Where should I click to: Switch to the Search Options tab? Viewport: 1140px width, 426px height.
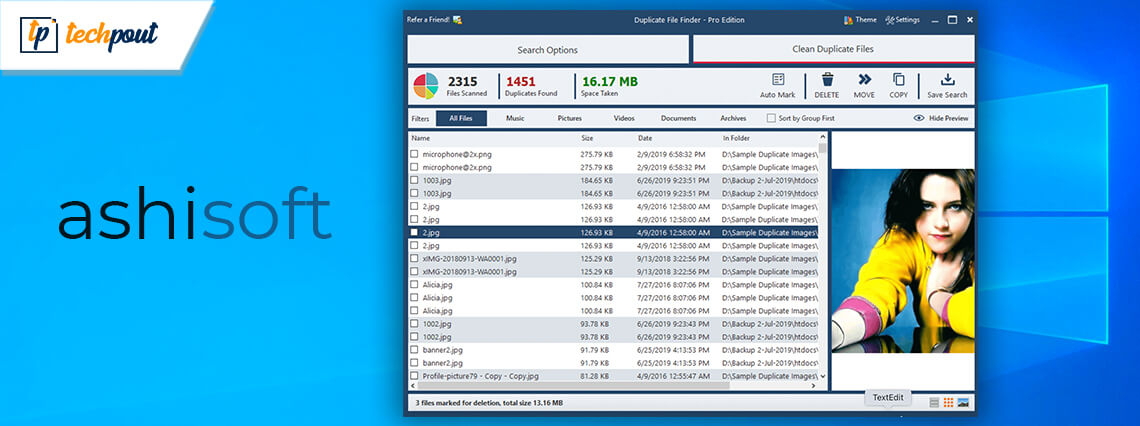547,49
